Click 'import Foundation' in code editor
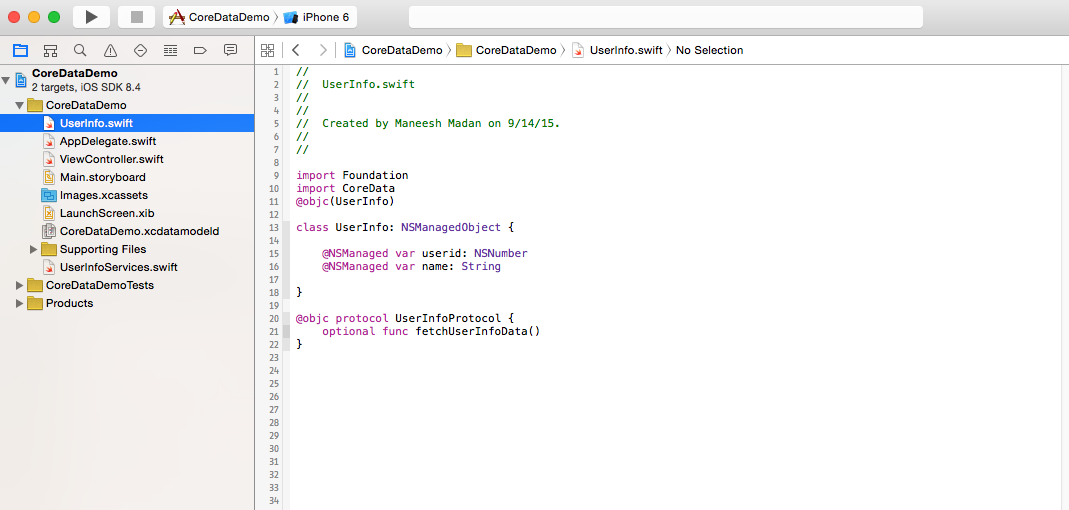This screenshot has height=510, width=1069. click(x=352, y=175)
